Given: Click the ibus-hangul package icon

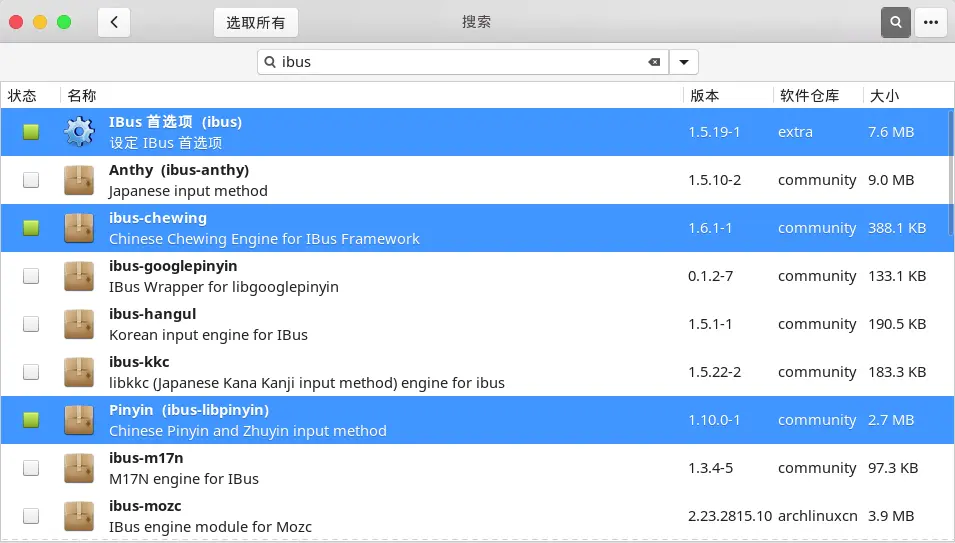Looking at the screenshot, I should tap(79, 324).
